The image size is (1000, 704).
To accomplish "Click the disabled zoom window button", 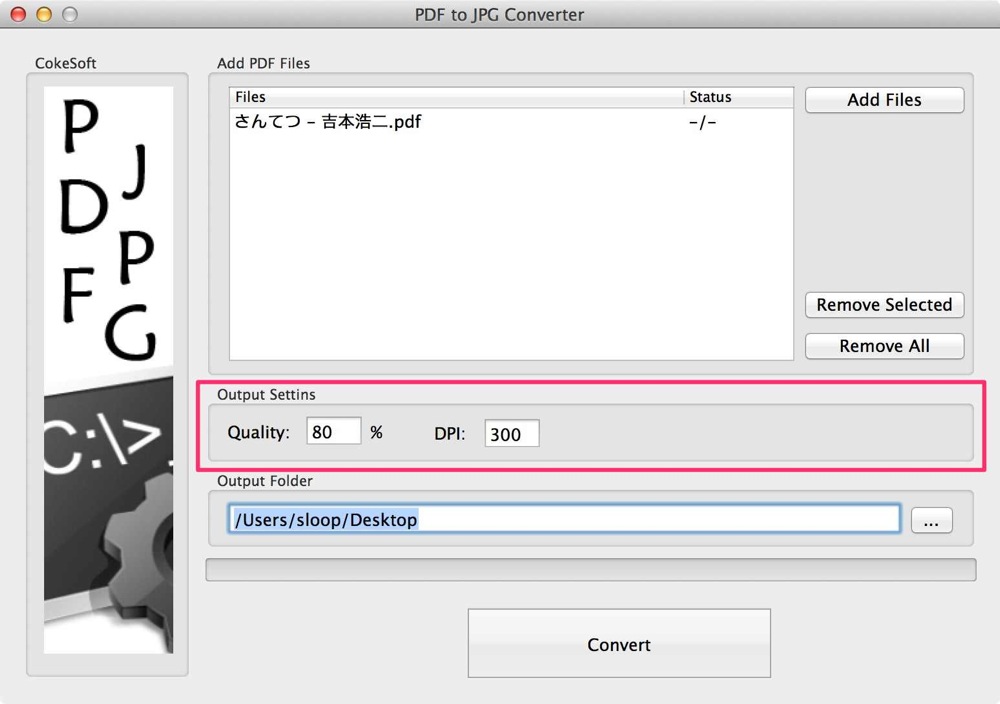I will [x=70, y=14].
